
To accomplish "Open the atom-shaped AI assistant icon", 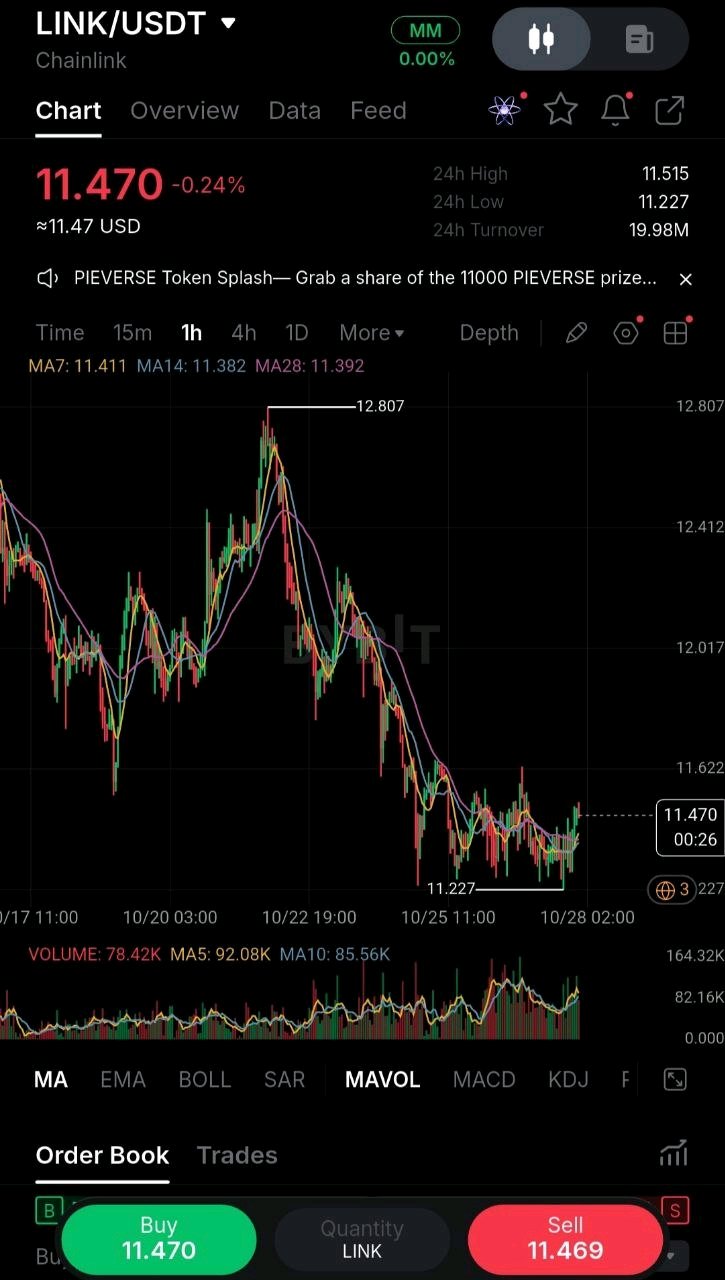I will (x=505, y=110).
